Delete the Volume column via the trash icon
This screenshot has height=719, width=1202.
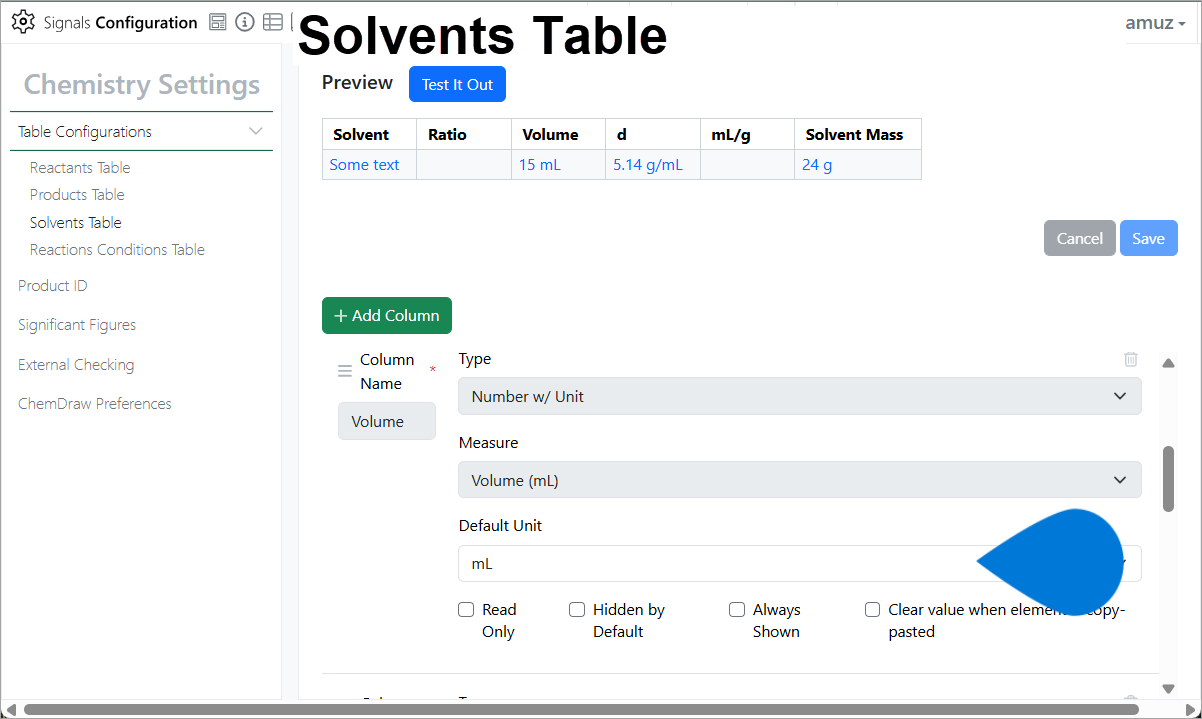[1130, 359]
